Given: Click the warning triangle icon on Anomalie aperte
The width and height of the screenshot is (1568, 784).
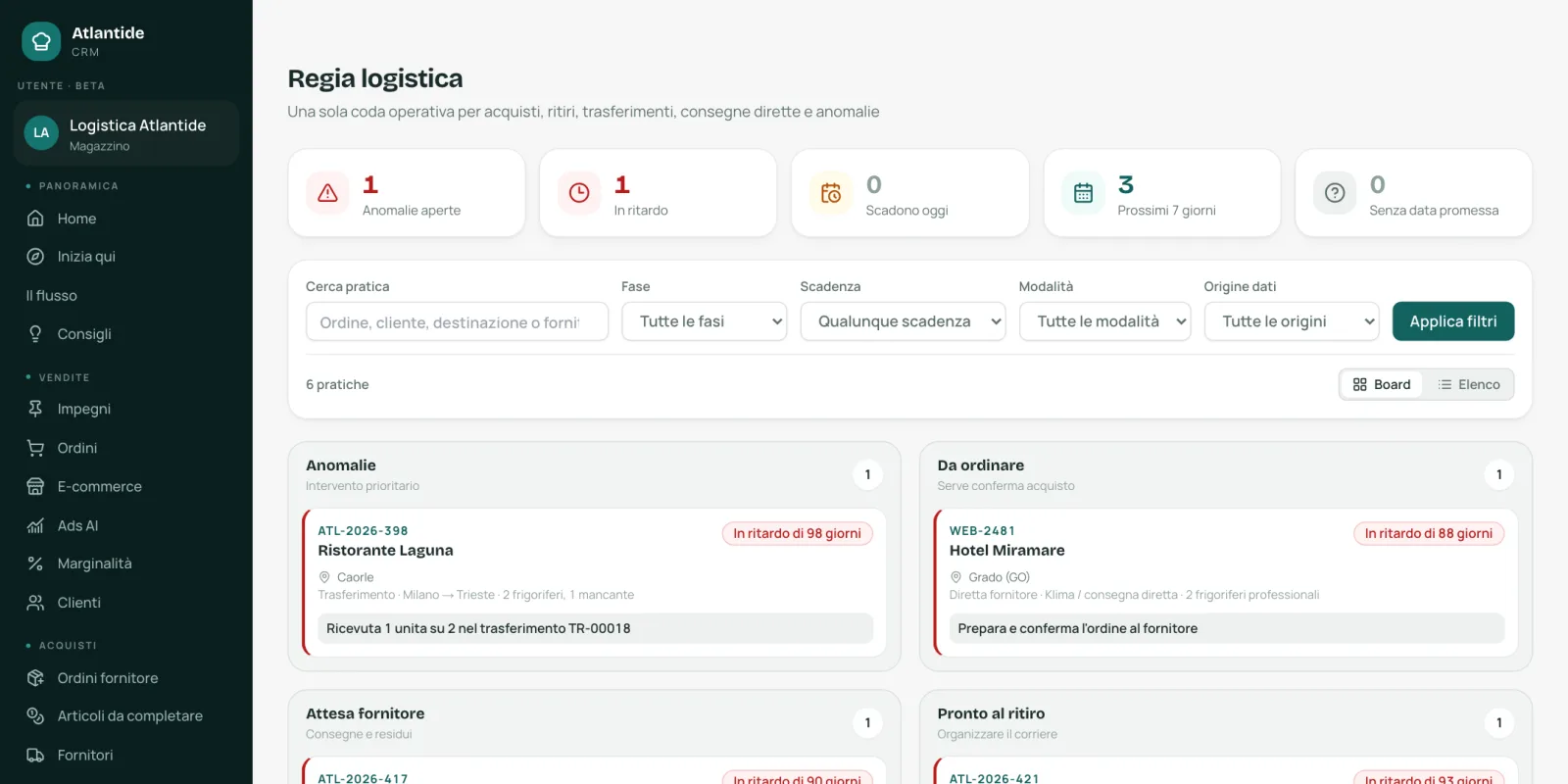Looking at the screenshot, I should click(x=327, y=193).
